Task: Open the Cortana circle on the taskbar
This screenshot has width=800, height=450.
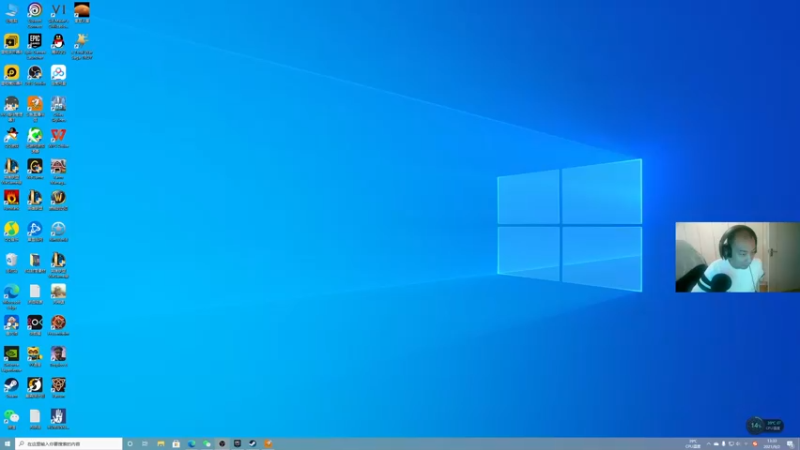Action: point(130,444)
